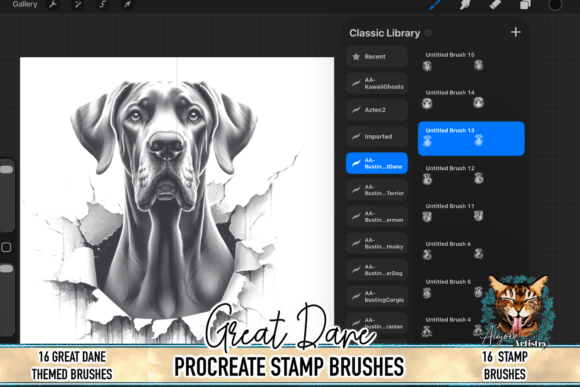Viewport: 580px width, 387px height.
Task: Select the Aztec2 brush set
Action: 377,110
